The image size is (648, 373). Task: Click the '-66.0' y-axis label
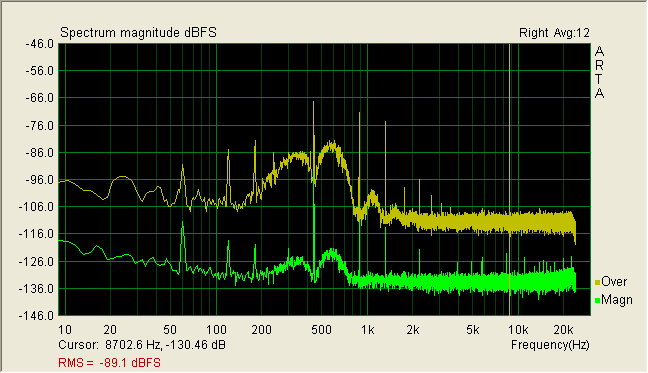40,98
